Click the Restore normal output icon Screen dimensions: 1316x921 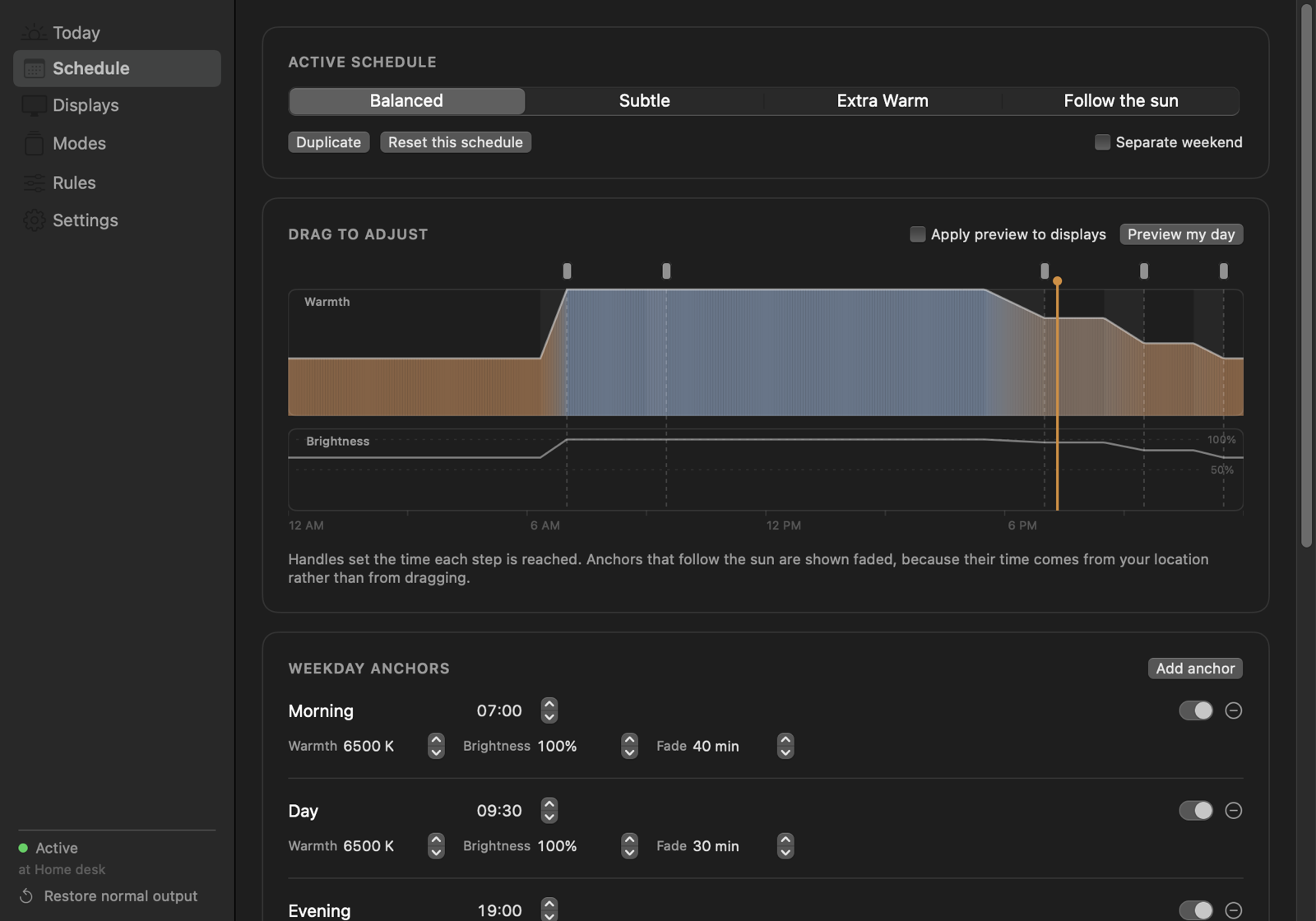[x=26, y=896]
